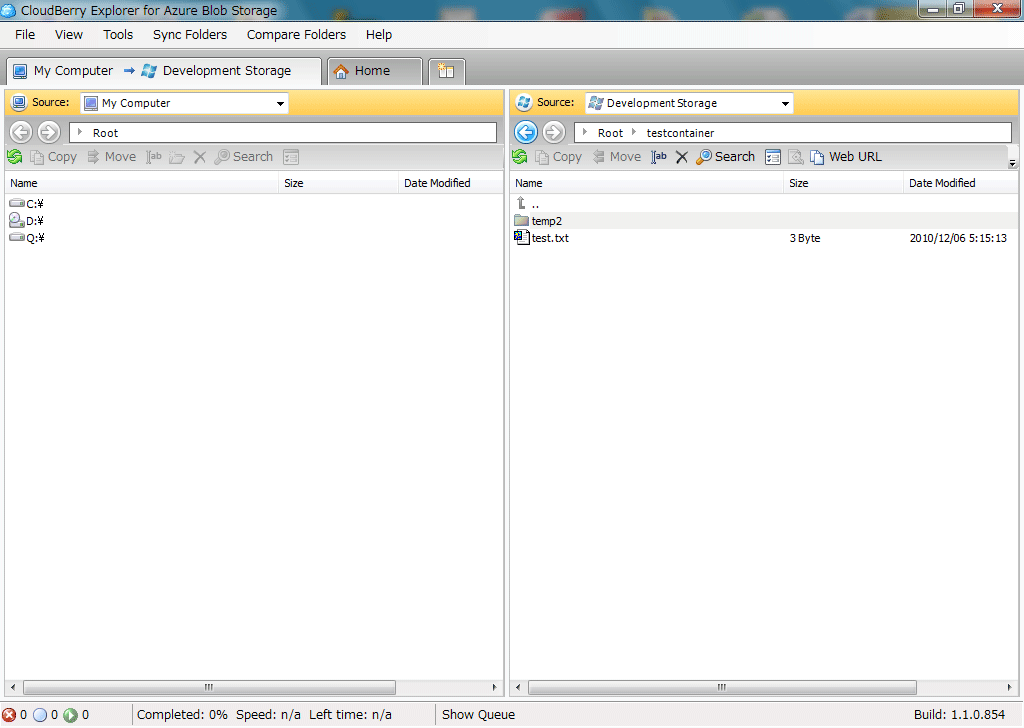Go forward in the Development Storage pane
1024x728 pixels.
pyautogui.click(x=554, y=133)
